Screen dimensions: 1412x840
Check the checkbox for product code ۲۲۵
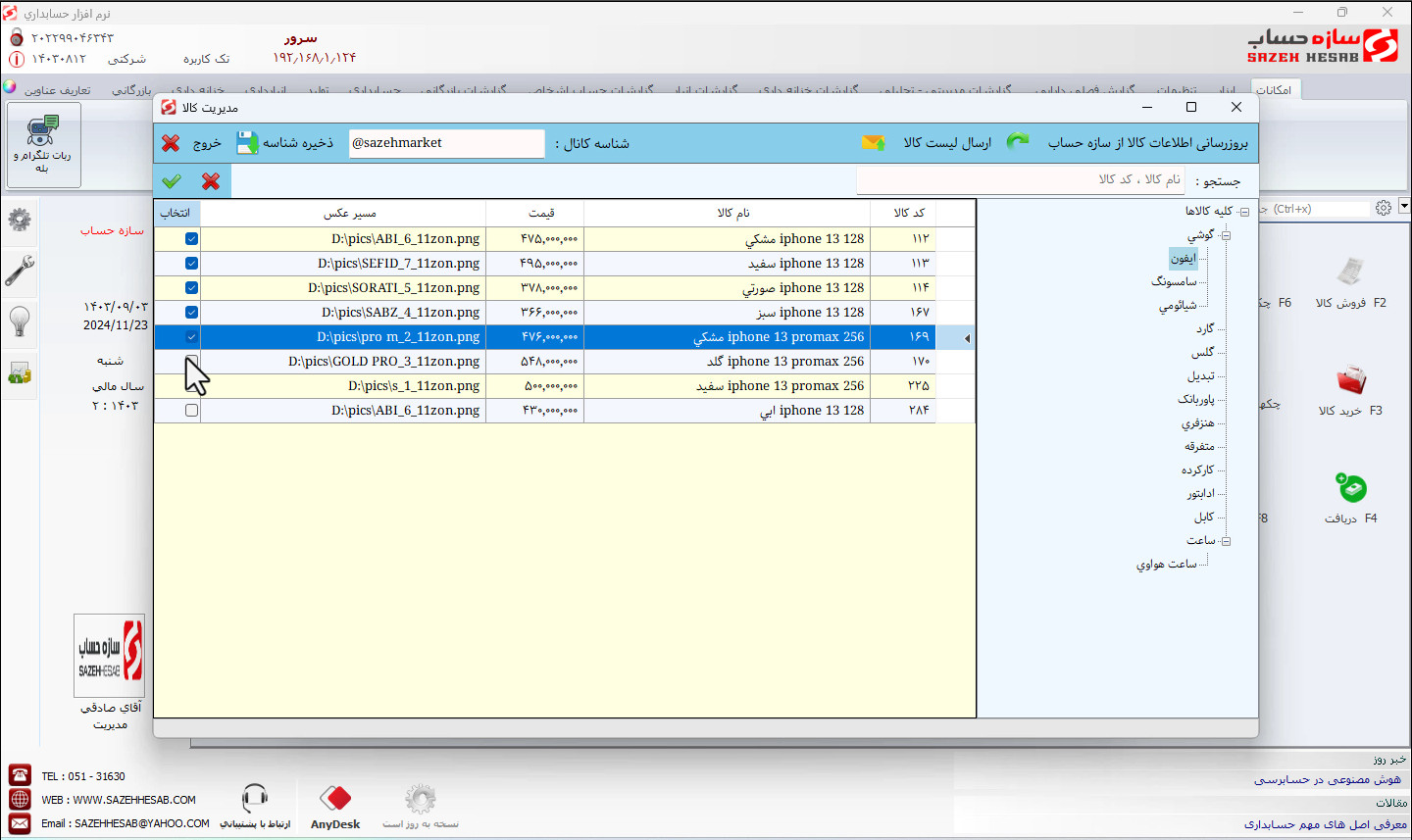tap(191, 386)
